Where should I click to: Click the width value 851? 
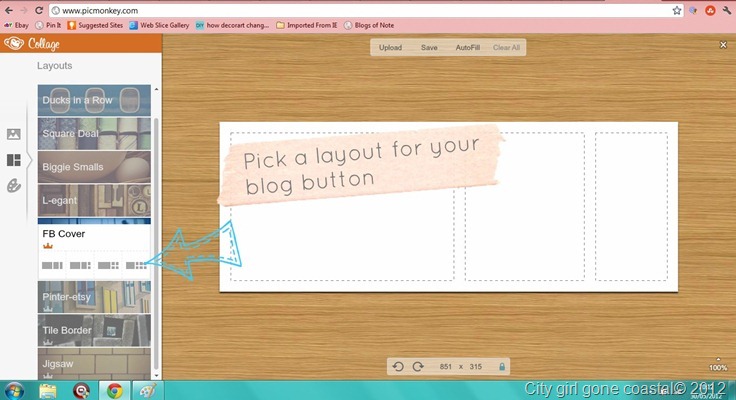pyautogui.click(x=445, y=367)
